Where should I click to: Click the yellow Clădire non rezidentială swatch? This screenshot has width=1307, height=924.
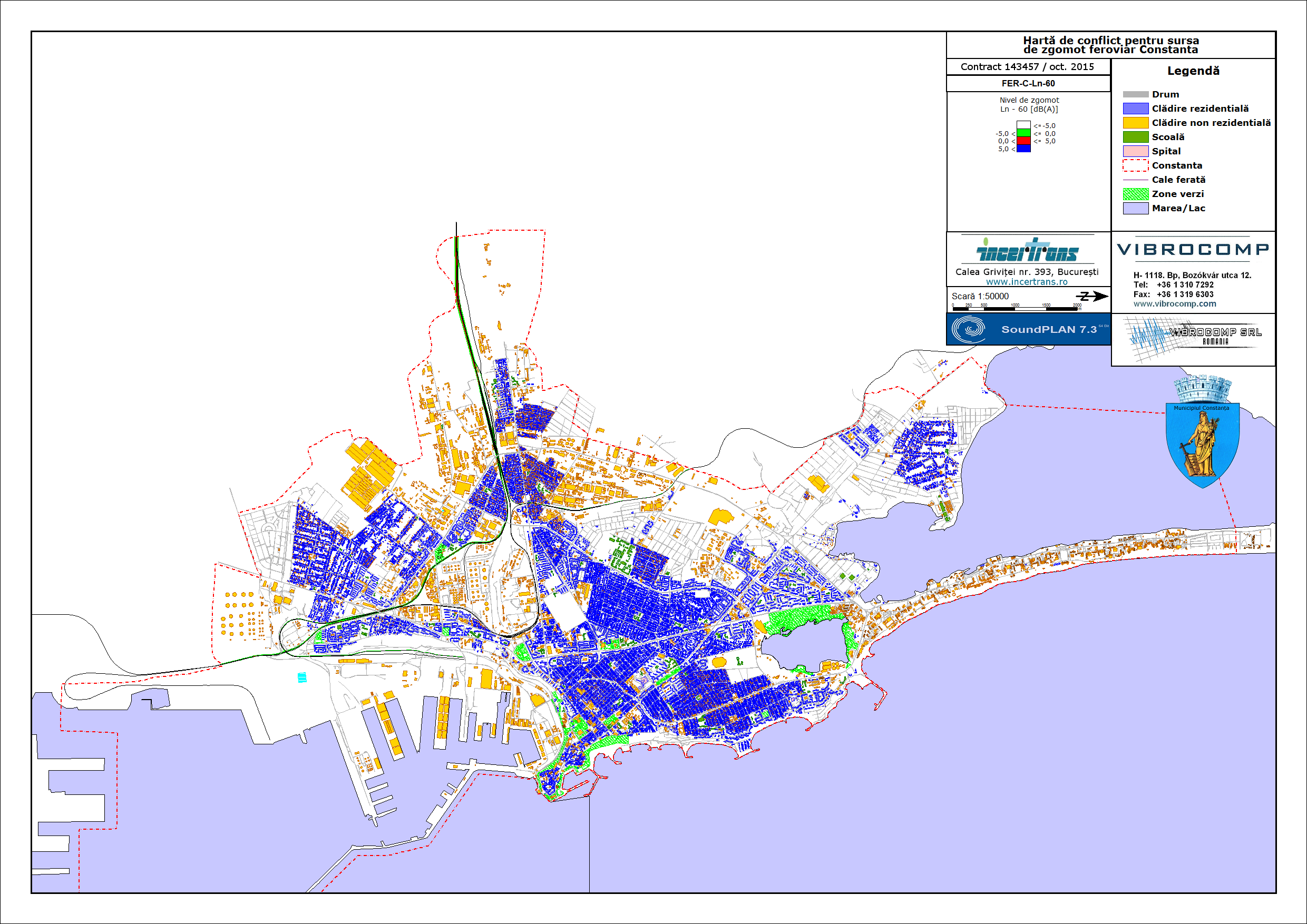[1135, 123]
